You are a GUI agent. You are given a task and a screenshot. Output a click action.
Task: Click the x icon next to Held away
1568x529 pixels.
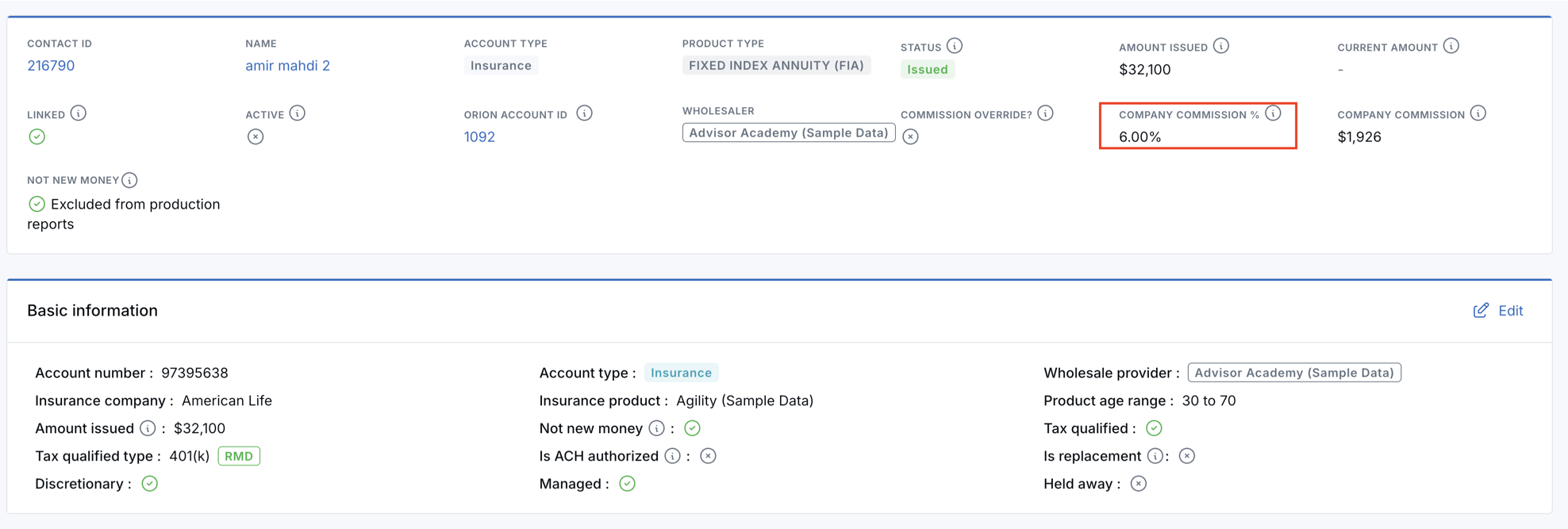tap(1138, 484)
